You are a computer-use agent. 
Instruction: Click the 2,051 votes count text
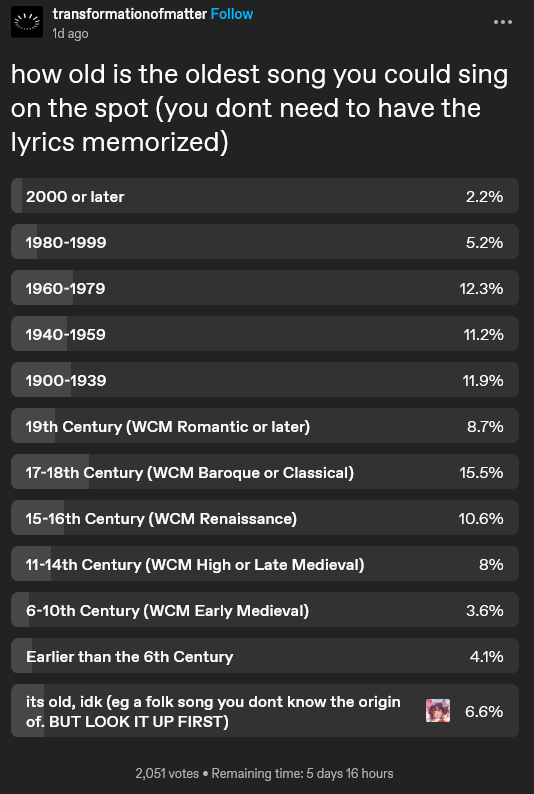click(167, 773)
